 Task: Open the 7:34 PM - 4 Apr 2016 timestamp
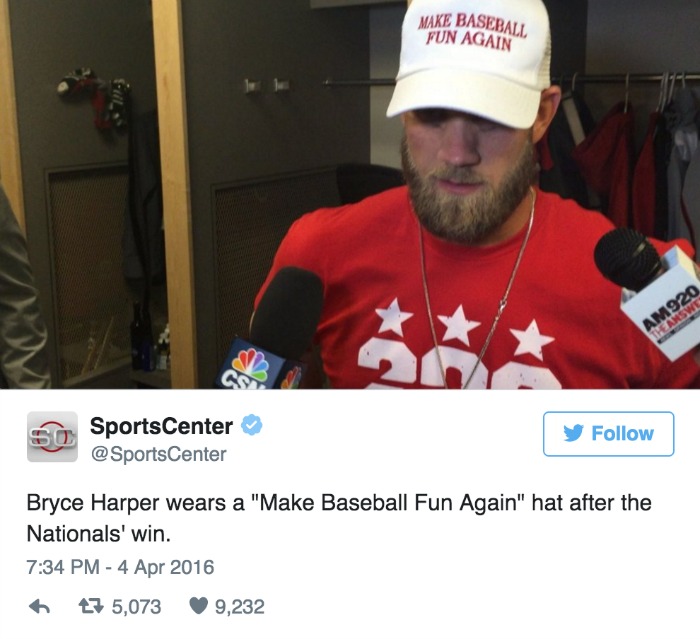click(121, 567)
